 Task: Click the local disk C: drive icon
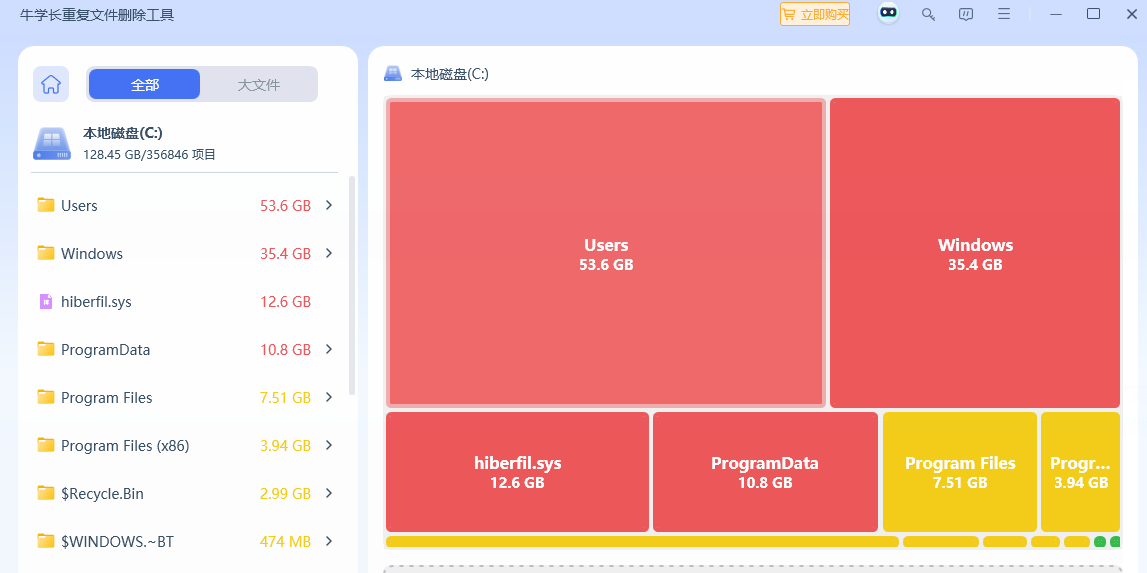52,143
